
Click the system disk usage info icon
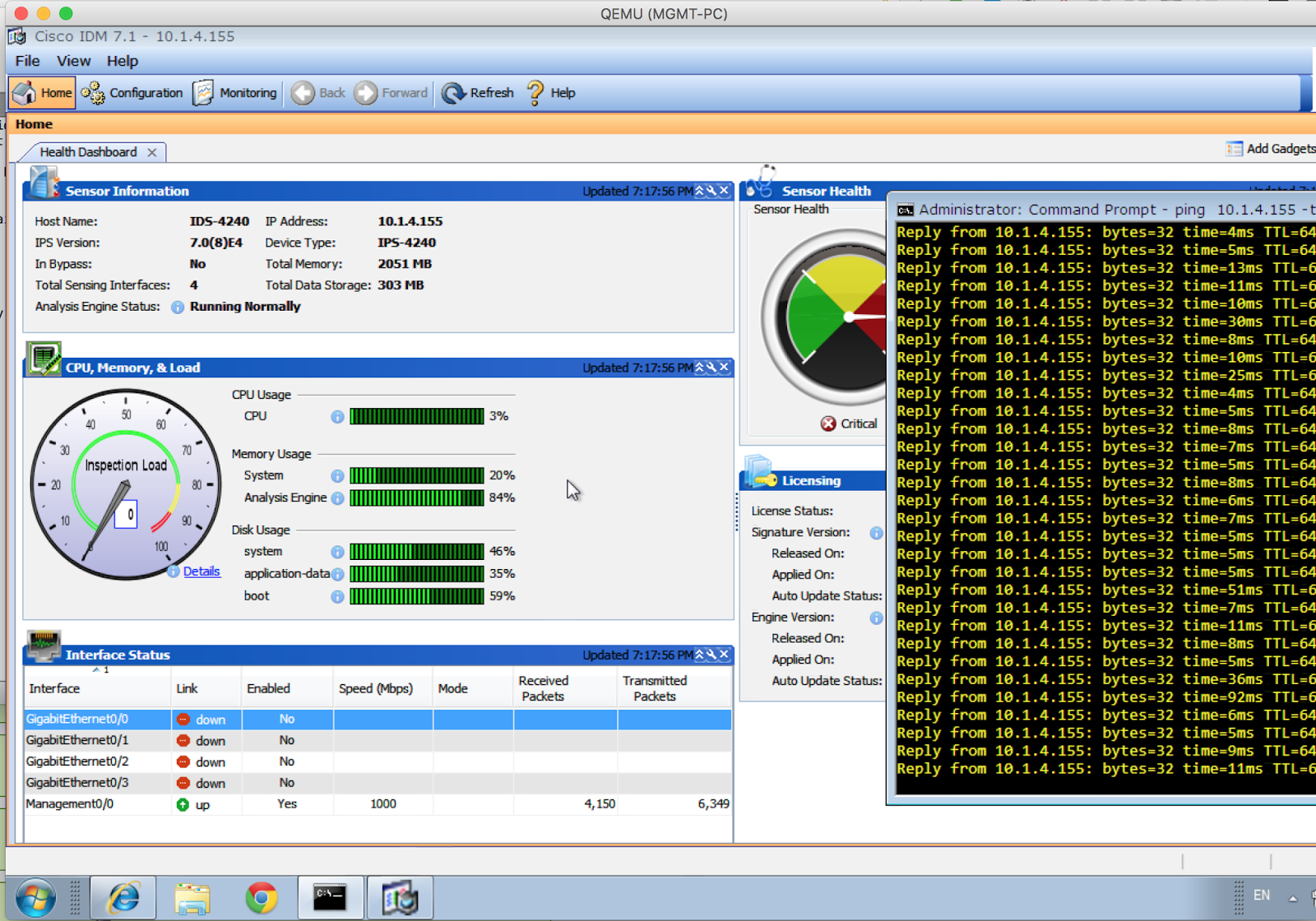point(337,552)
